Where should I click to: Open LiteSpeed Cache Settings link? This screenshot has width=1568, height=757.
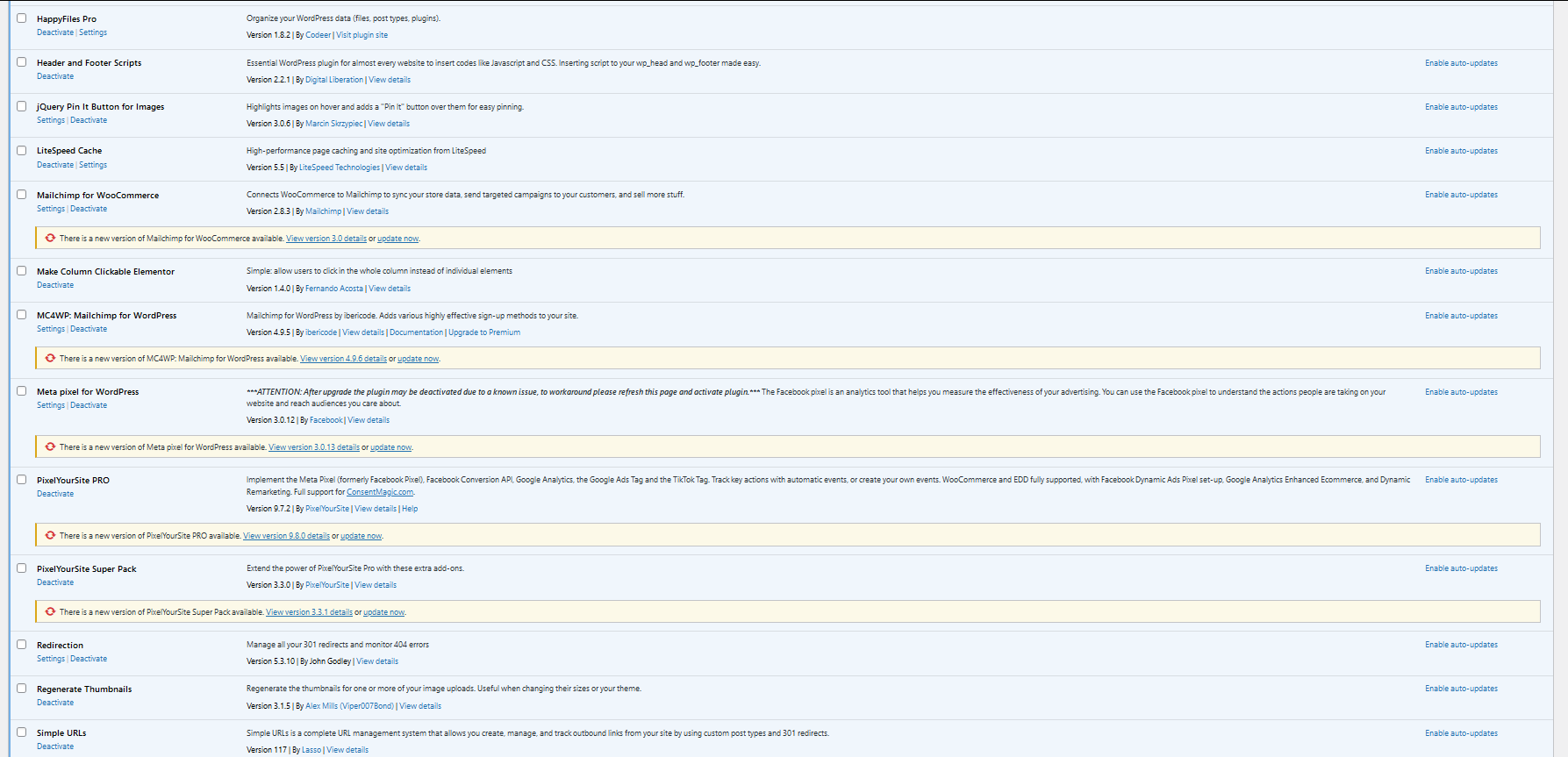(x=93, y=165)
